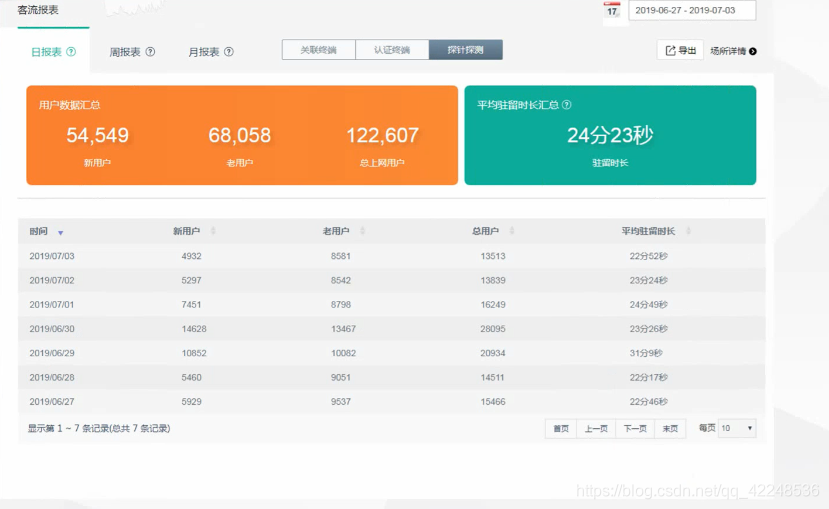The height and width of the screenshot is (509, 829).
Task: Click the 24分23秒 dwell time value
Action: [610, 135]
